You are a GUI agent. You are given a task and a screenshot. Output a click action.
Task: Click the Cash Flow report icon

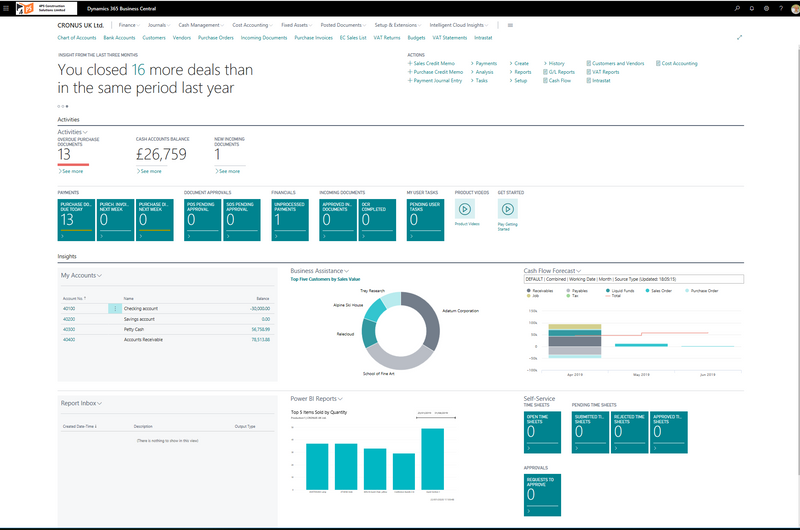click(x=545, y=81)
